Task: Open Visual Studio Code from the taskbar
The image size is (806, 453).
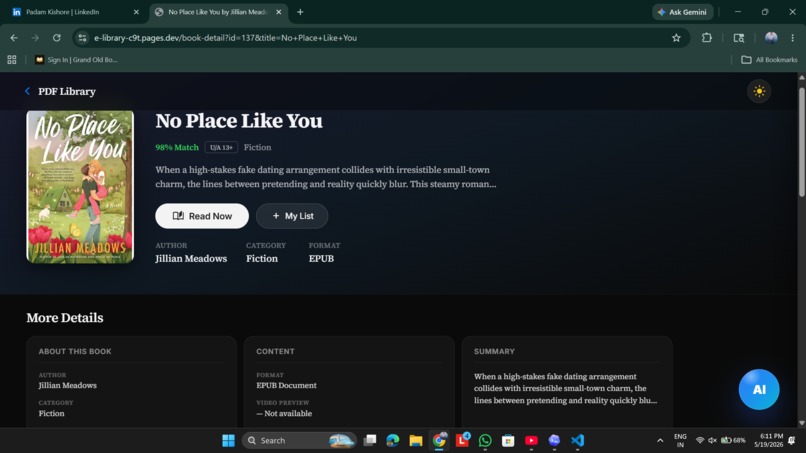Action: click(577, 441)
